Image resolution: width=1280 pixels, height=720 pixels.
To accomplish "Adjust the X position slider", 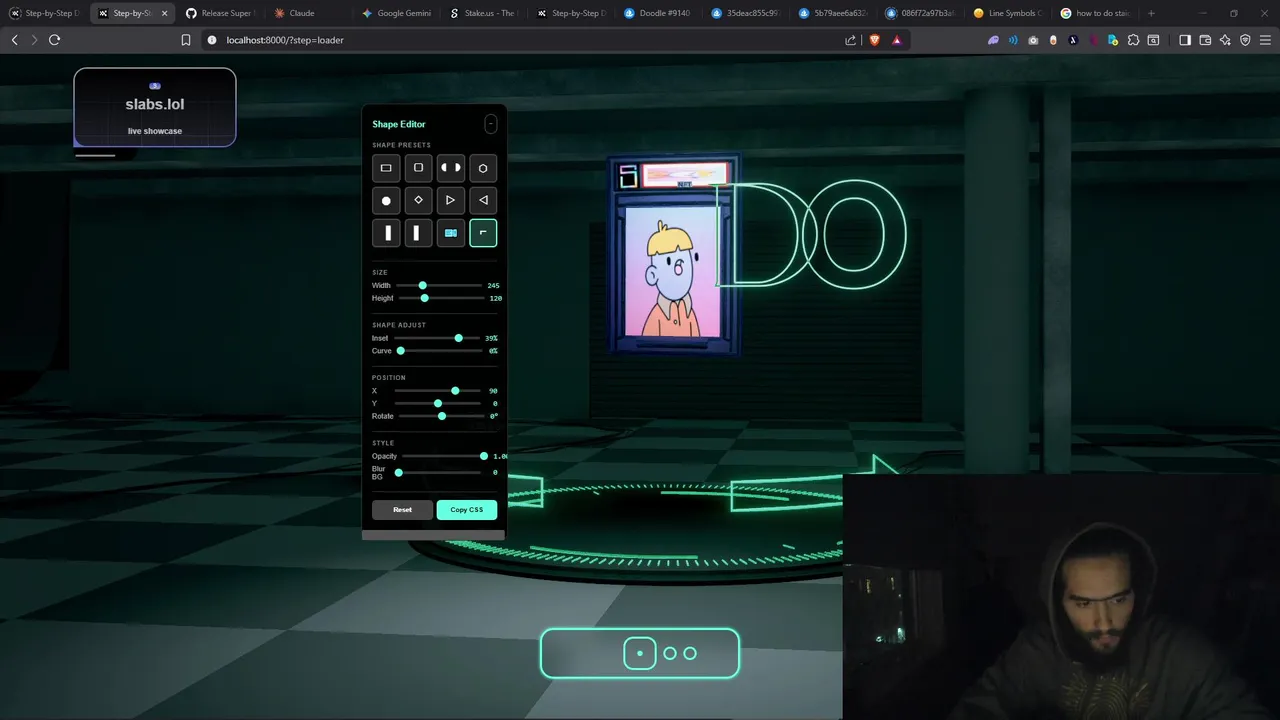I will click(x=438, y=391).
